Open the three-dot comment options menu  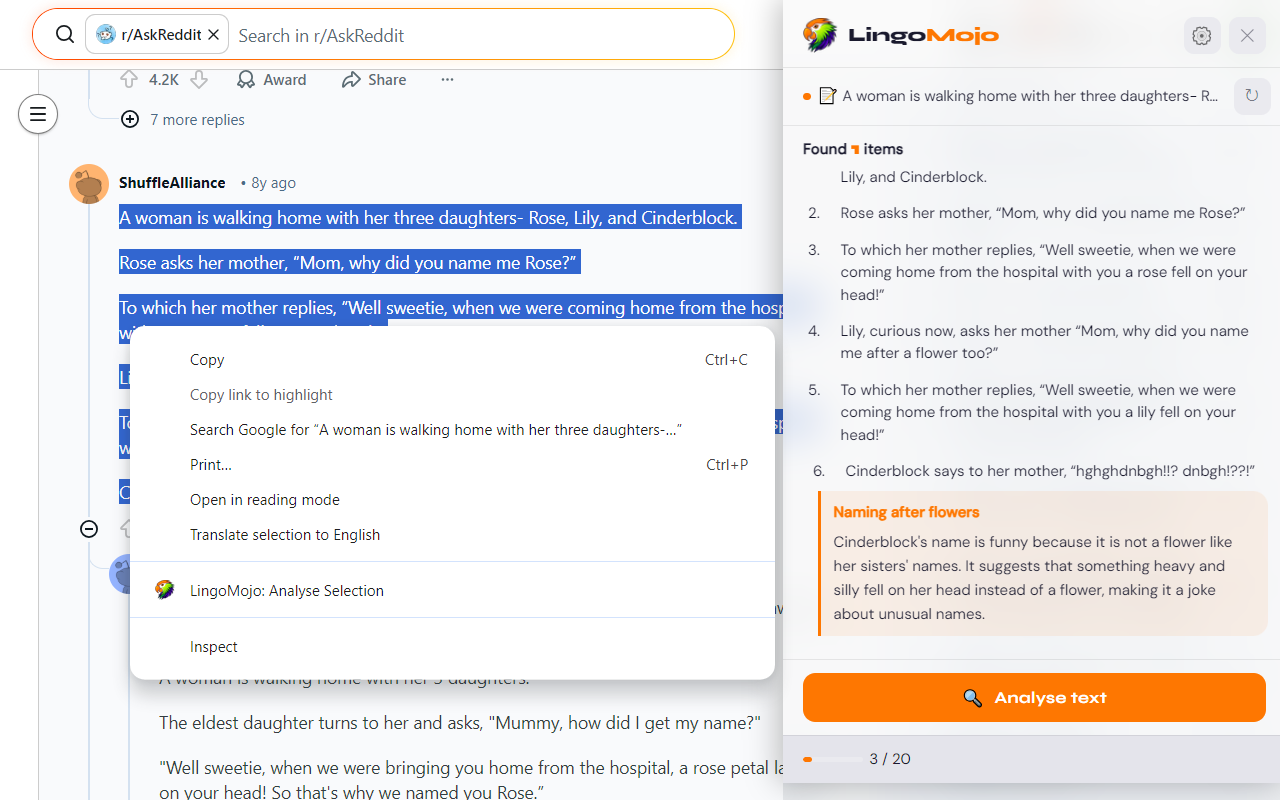pos(447,80)
